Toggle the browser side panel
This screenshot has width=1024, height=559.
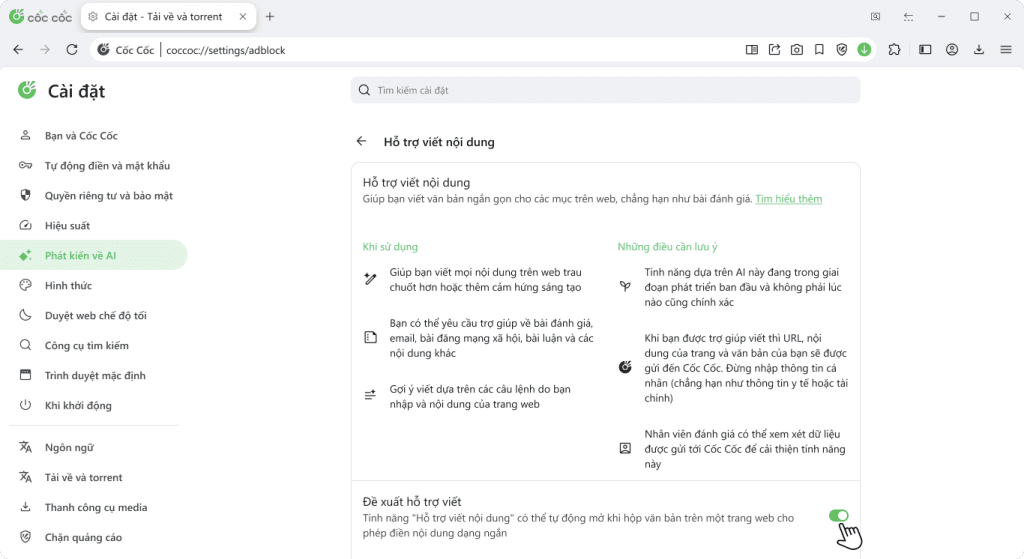pyautogui.click(x=925, y=50)
